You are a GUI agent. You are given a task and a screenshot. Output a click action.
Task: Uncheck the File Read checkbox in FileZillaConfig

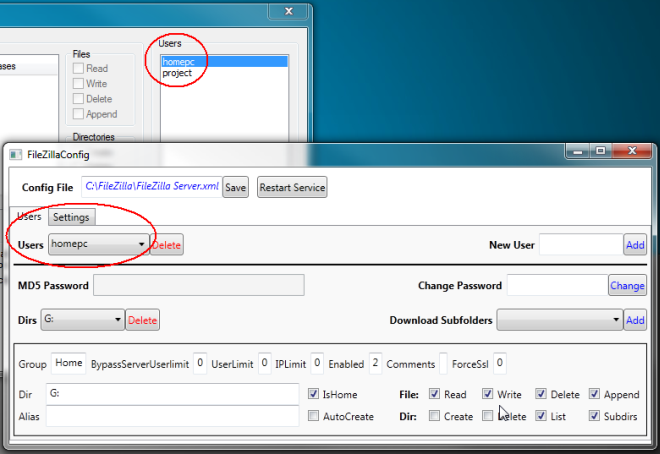tap(434, 394)
